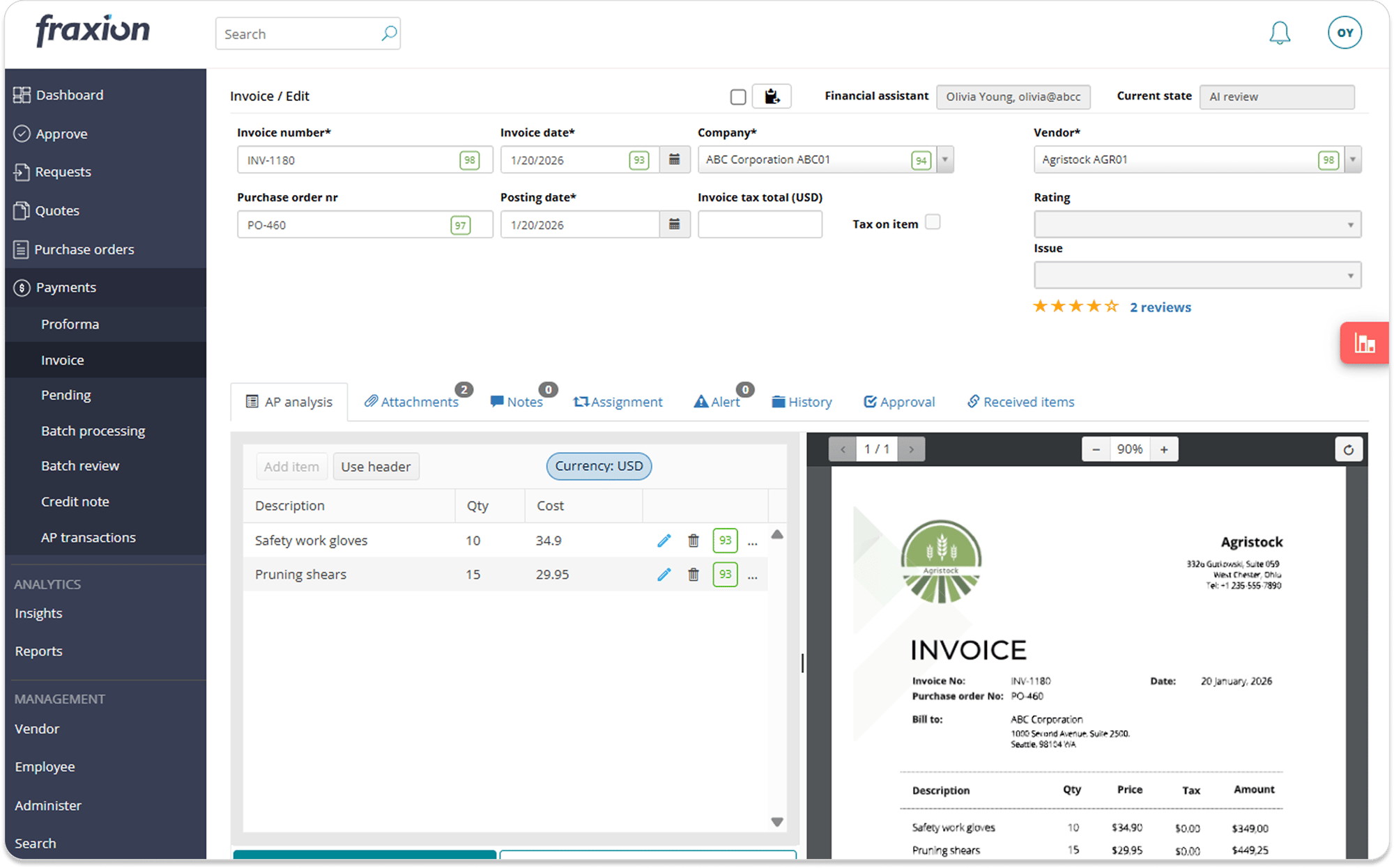
Task: Switch to the Attachments tab
Action: (x=413, y=401)
